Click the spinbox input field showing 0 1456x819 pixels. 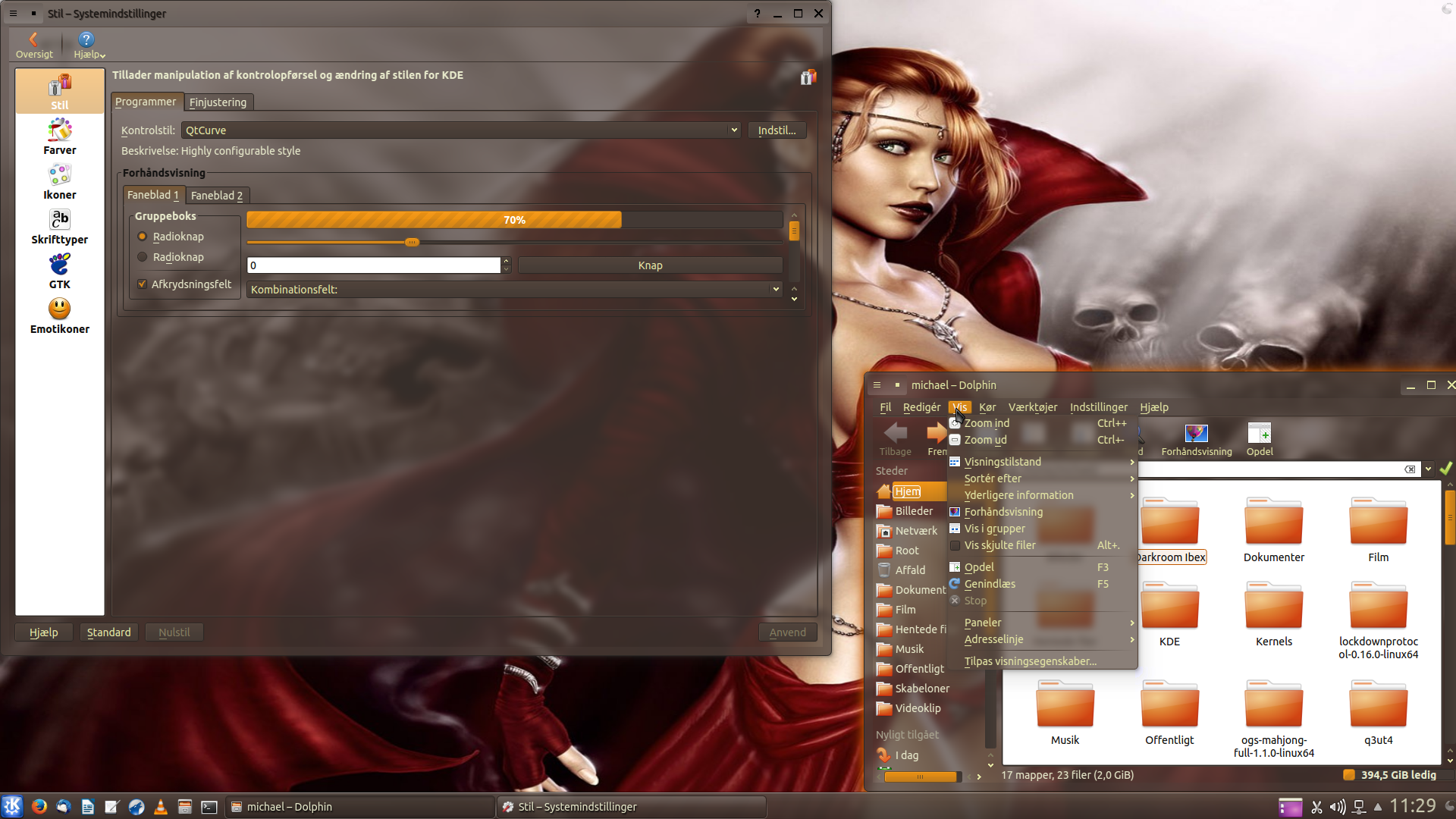(x=374, y=265)
